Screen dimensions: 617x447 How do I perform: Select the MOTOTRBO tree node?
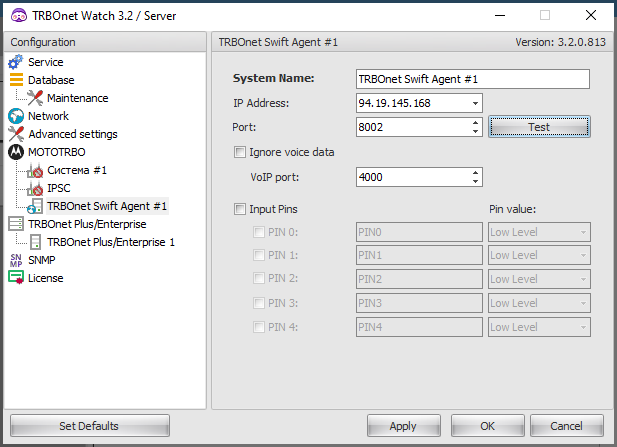coord(57,152)
